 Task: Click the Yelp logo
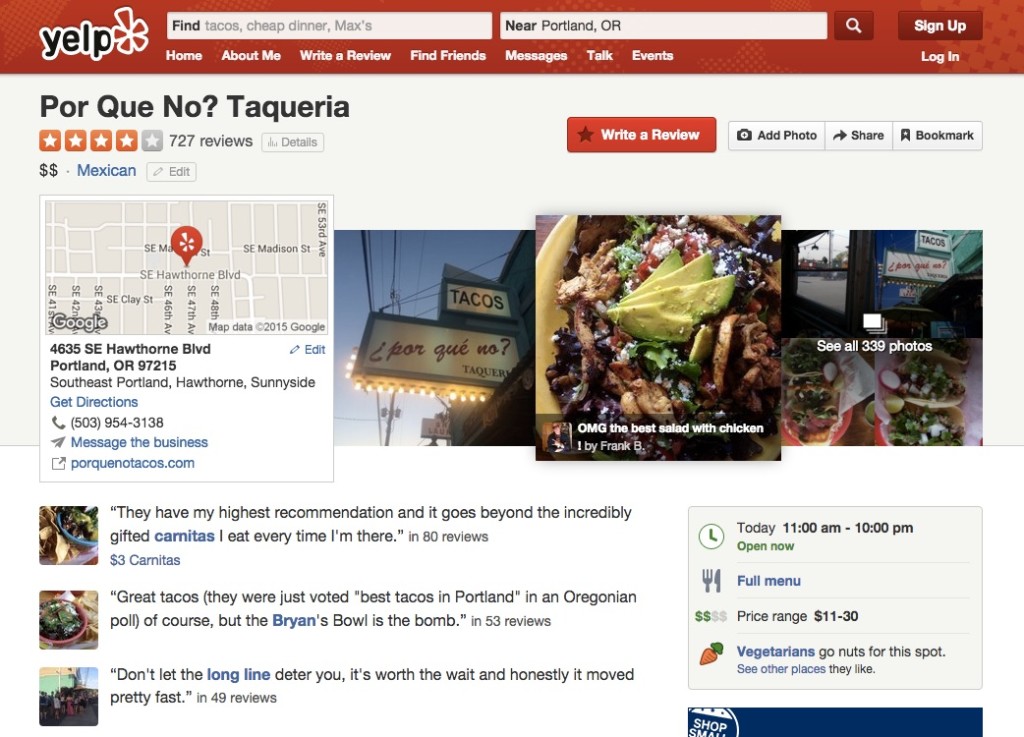click(93, 35)
